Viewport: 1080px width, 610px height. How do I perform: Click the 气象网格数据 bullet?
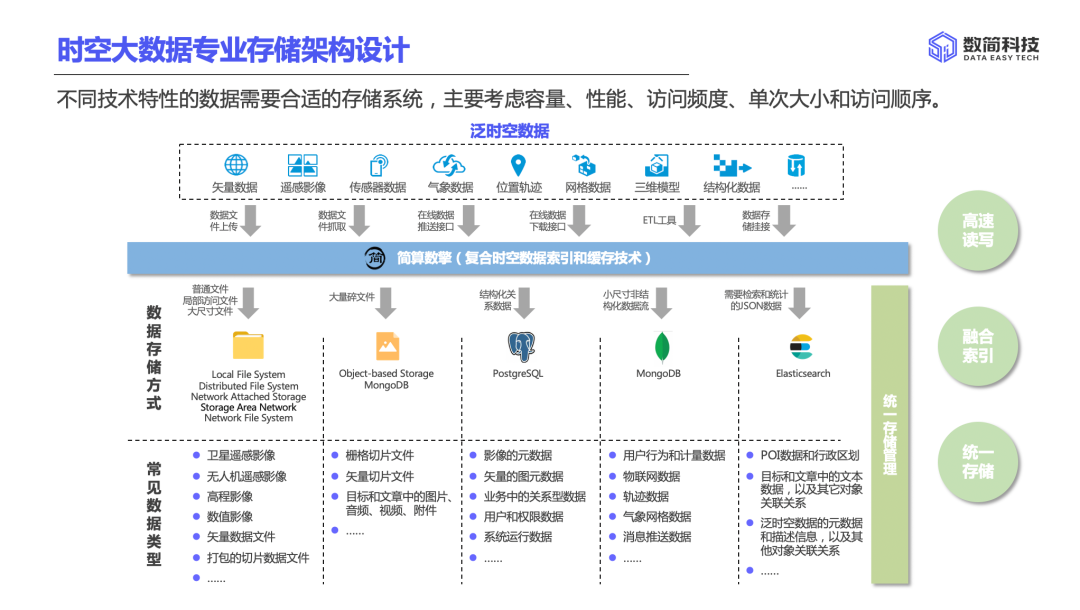click(x=656, y=516)
